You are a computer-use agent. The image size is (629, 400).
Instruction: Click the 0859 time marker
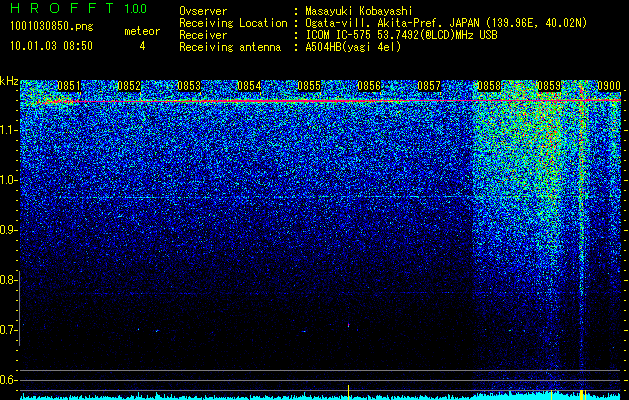click(x=549, y=86)
